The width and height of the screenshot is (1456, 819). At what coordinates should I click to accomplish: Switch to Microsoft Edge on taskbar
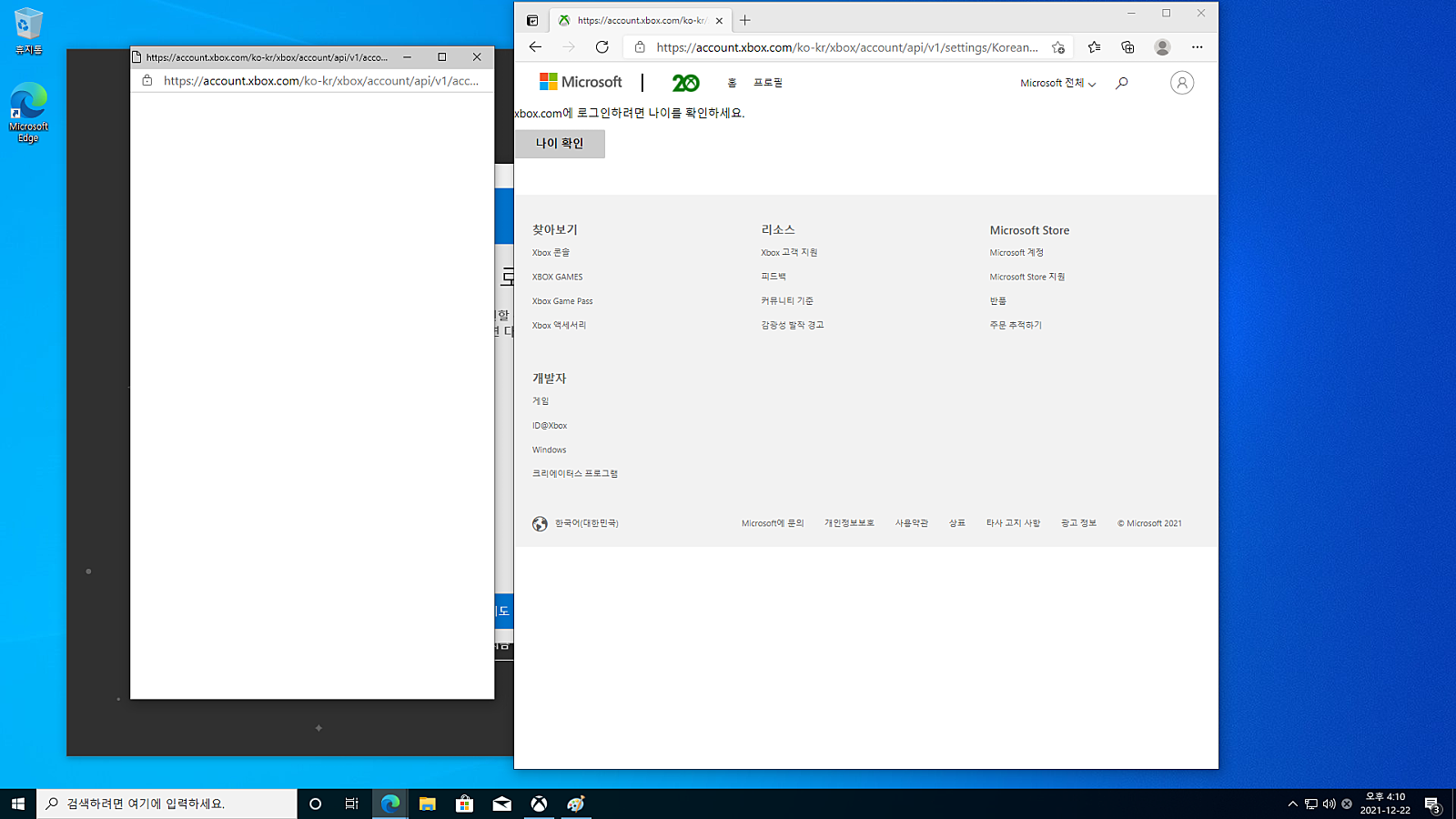[389, 804]
